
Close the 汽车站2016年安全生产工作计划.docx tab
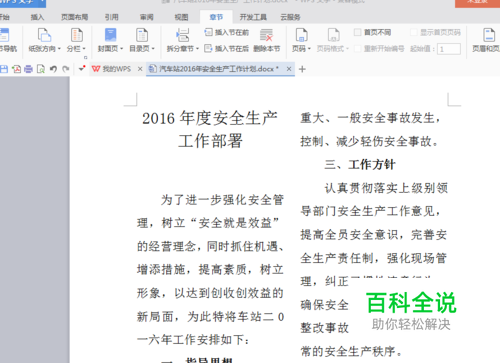[x=289, y=69]
